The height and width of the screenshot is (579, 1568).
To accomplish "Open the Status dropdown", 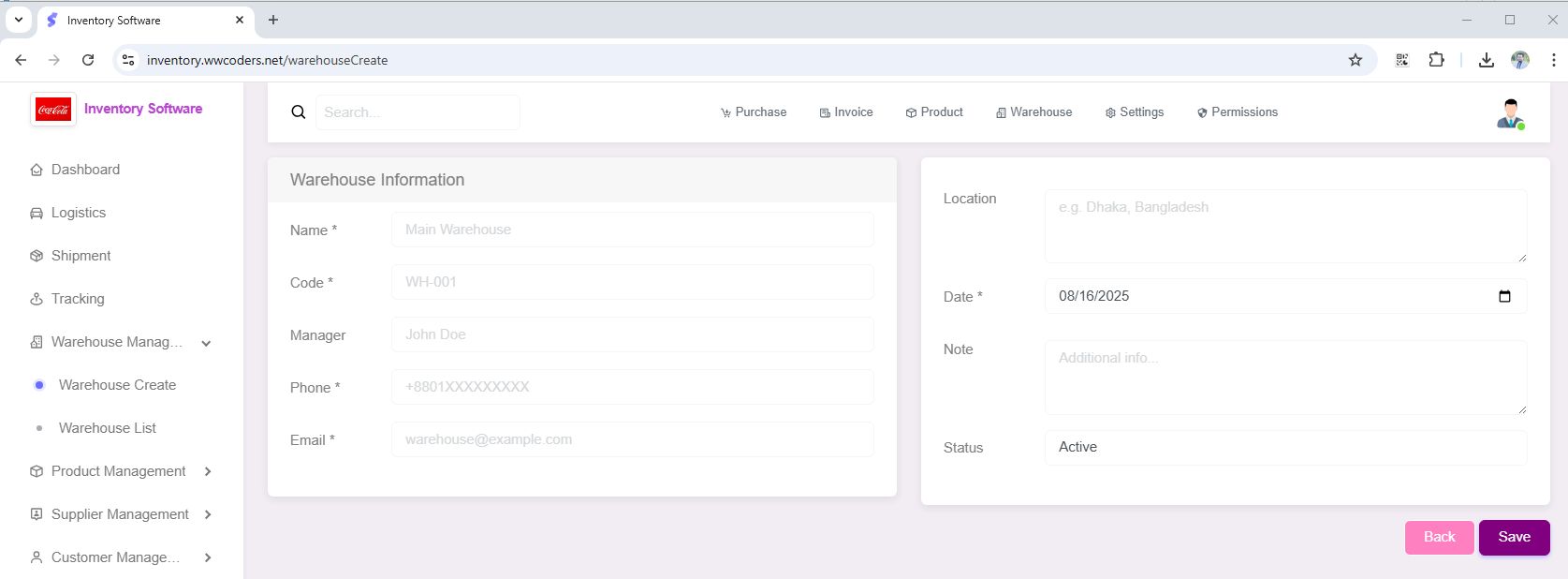I will pos(1284,448).
